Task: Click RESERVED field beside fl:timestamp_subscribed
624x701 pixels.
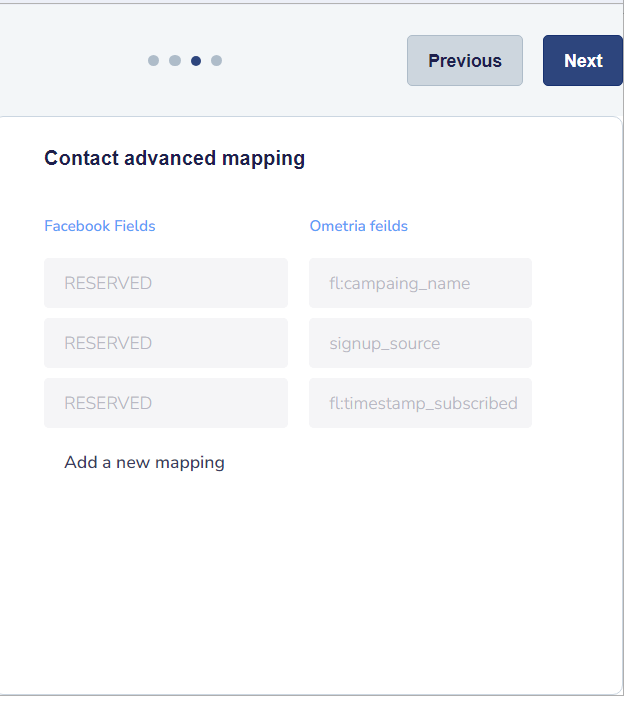Action: (x=166, y=403)
